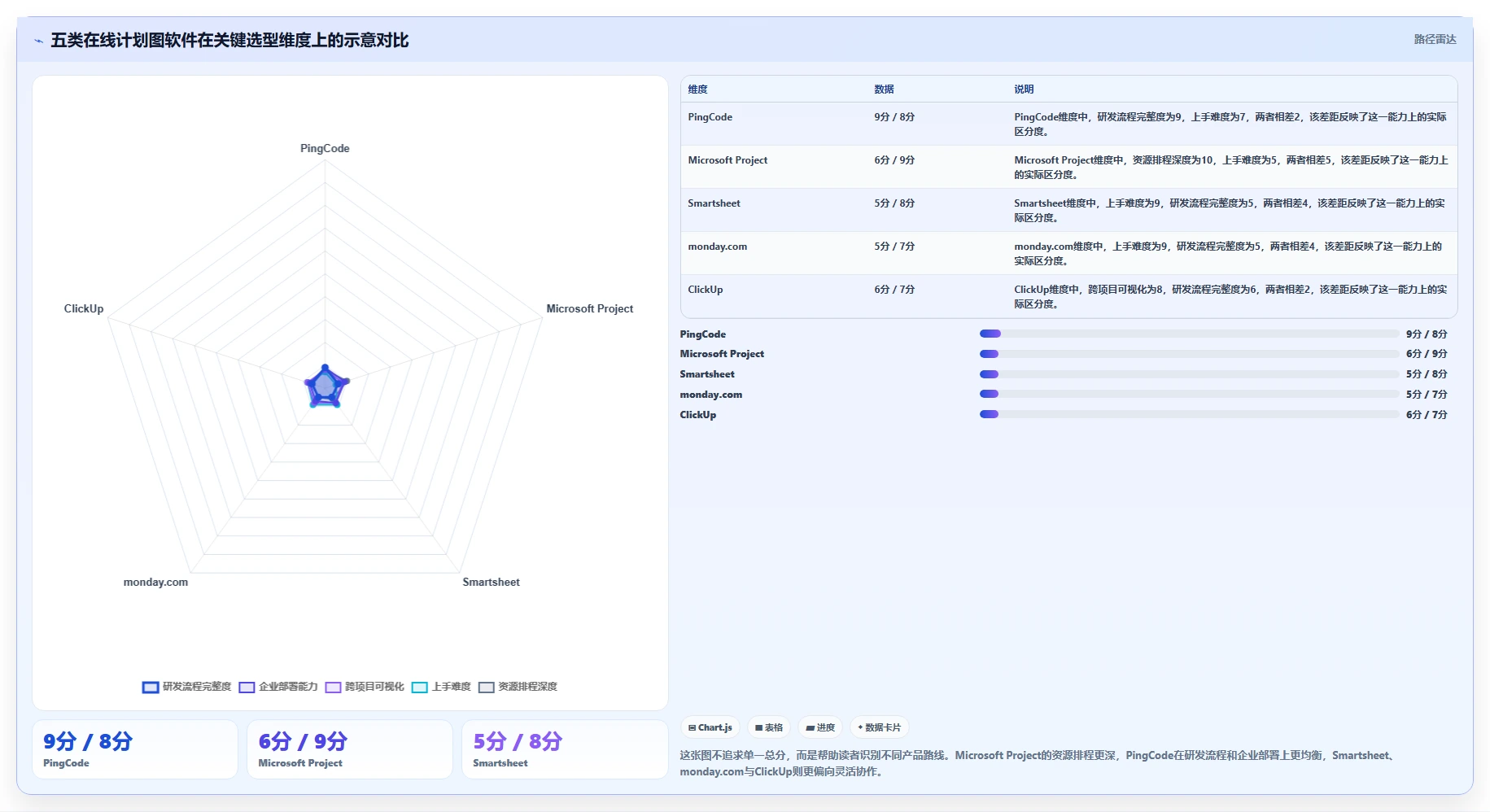Open the Smartsheet 5分 / 8分 data card
The width and height of the screenshot is (1490, 812).
(565, 749)
